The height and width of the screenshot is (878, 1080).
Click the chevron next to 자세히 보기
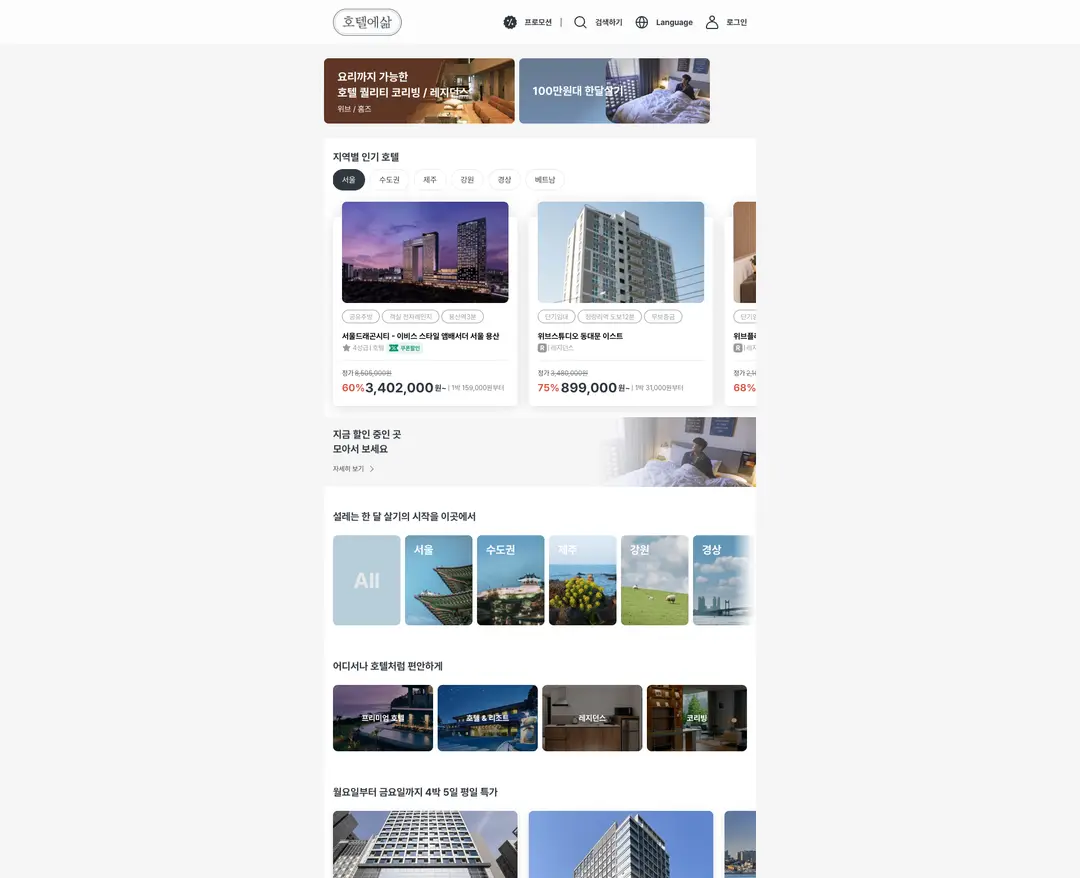tap(372, 469)
